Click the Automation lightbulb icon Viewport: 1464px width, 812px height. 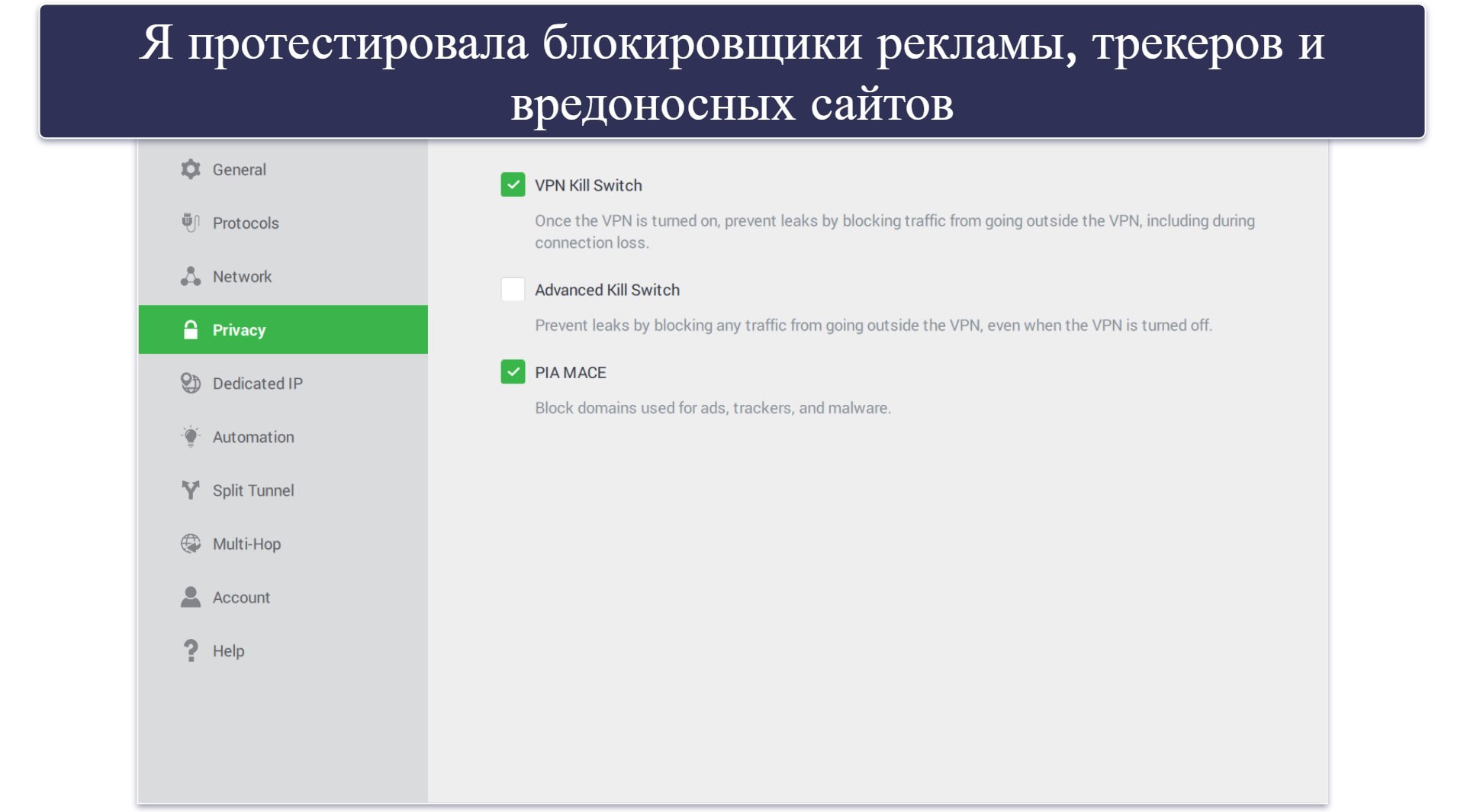[191, 436]
